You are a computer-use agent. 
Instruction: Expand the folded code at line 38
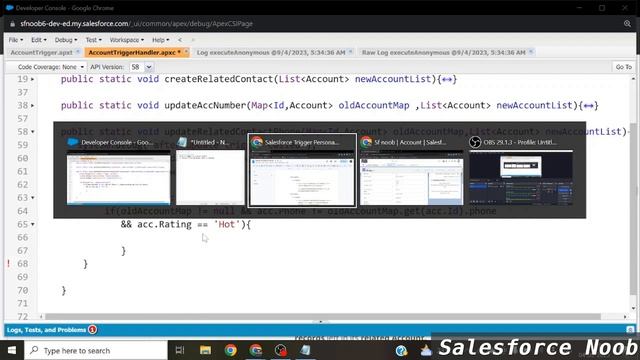coord(33,106)
